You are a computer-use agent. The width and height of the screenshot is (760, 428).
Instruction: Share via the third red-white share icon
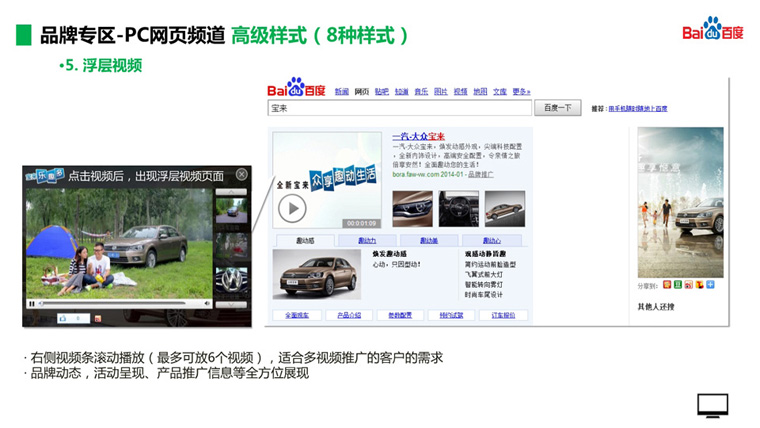(x=689, y=285)
